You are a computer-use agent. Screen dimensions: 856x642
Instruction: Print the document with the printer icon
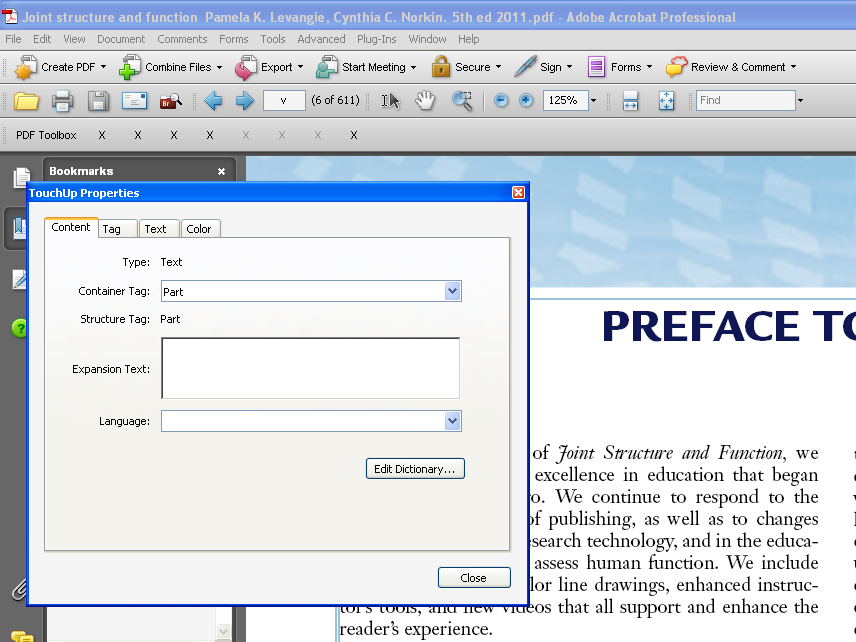coord(62,101)
